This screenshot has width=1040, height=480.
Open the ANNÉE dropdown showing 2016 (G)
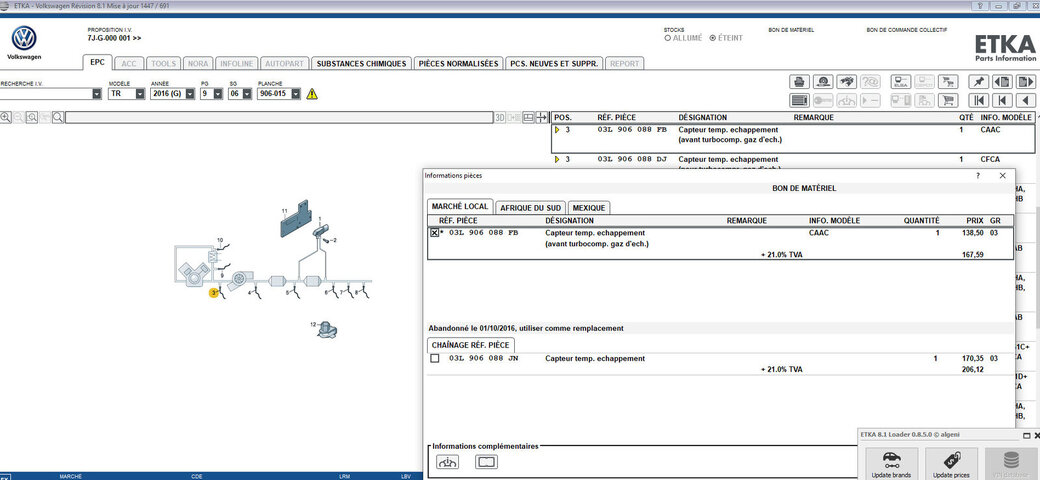coord(190,94)
